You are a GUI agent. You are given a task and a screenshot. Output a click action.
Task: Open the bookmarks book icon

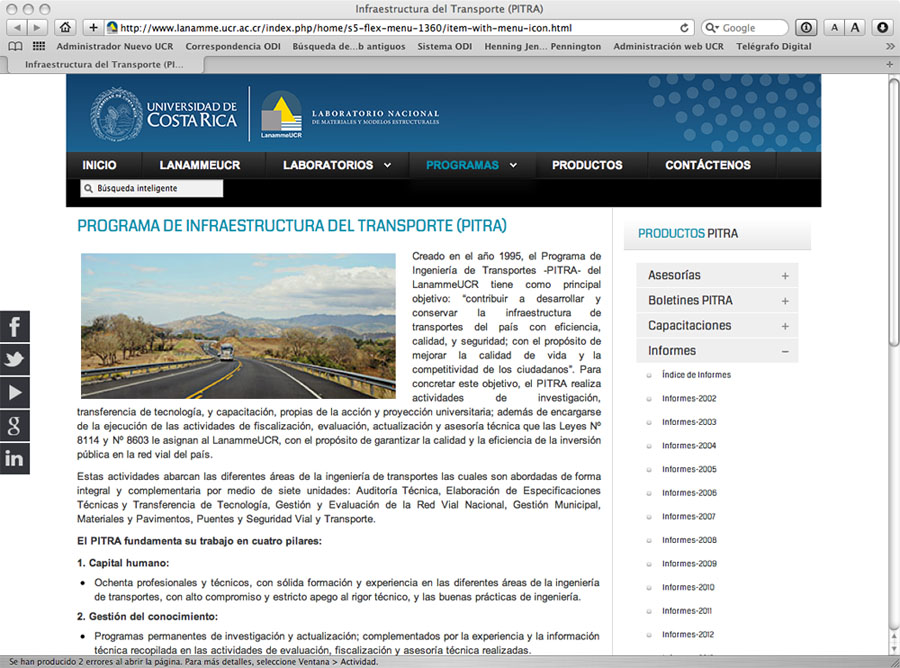(15, 46)
